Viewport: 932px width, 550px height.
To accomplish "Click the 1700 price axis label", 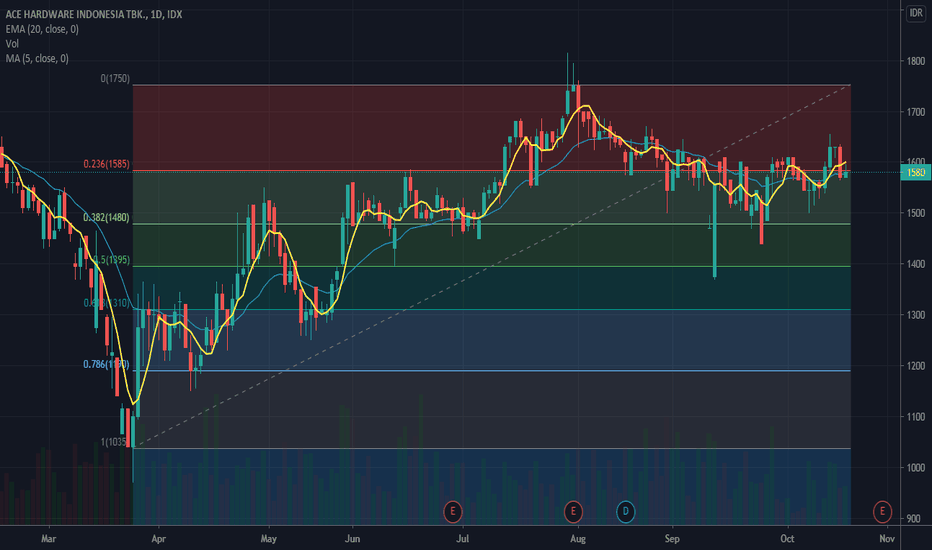I will [916, 112].
